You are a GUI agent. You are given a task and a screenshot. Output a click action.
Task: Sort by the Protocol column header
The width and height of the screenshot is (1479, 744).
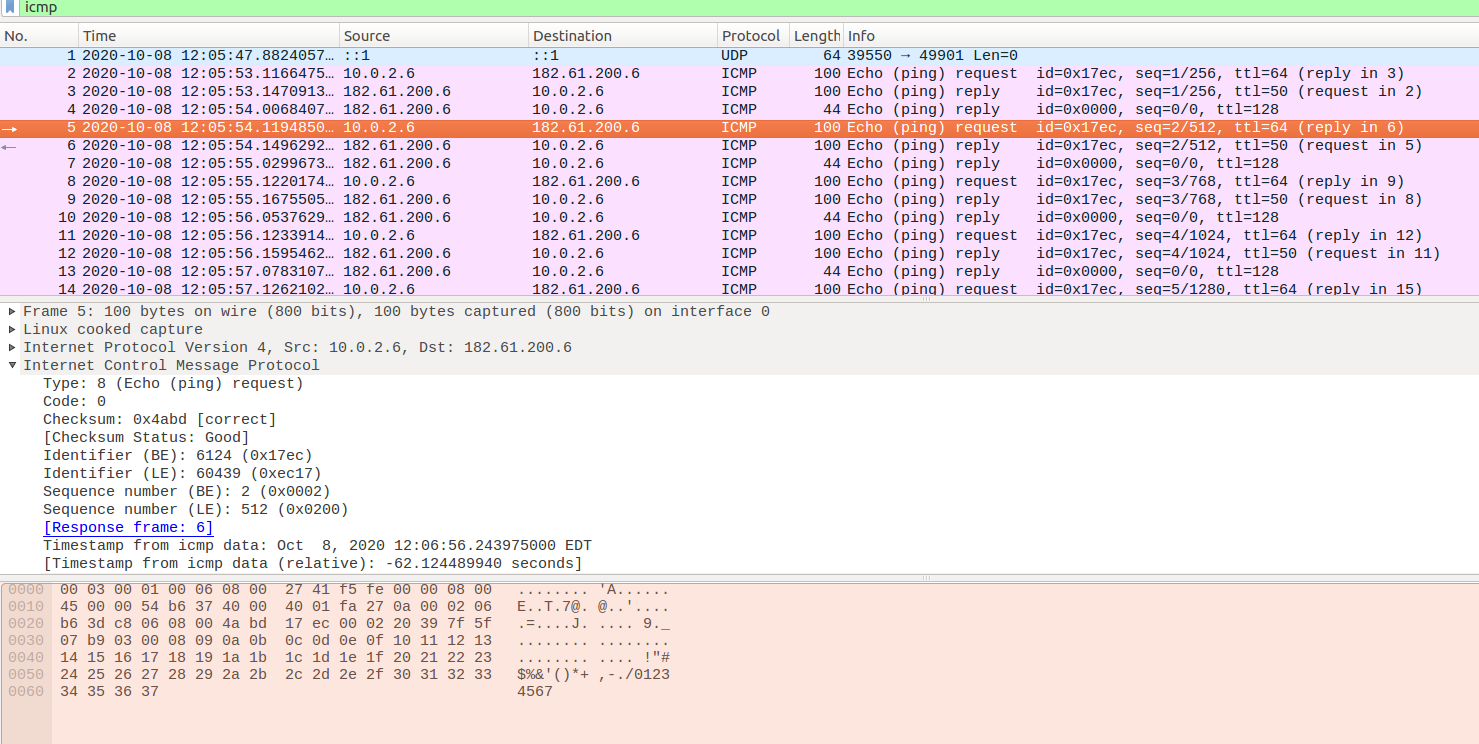point(753,36)
